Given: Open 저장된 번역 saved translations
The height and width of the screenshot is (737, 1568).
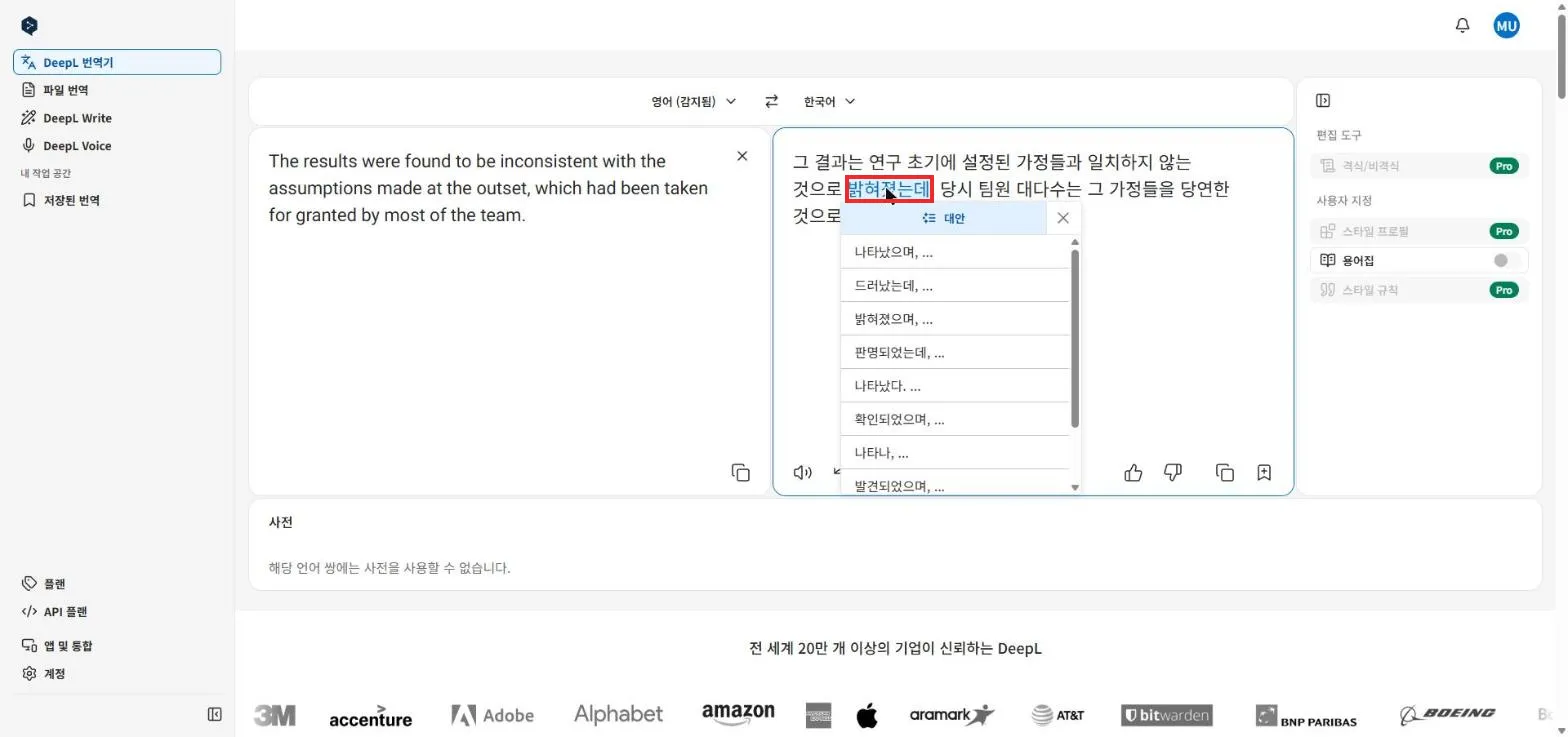Looking at the screenshot, I should [x=117, y=200].
